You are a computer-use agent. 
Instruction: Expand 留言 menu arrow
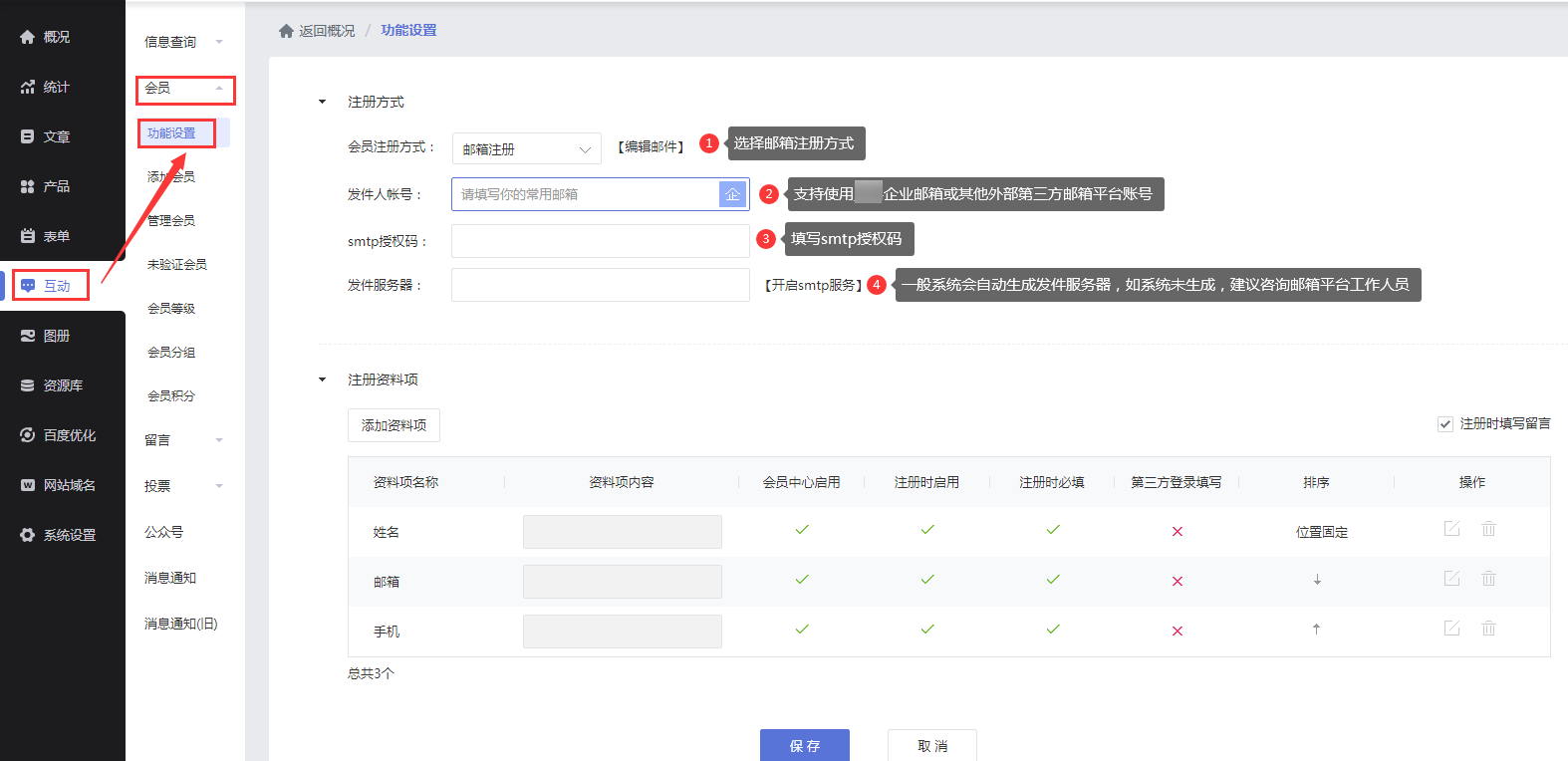coord(219,440)
